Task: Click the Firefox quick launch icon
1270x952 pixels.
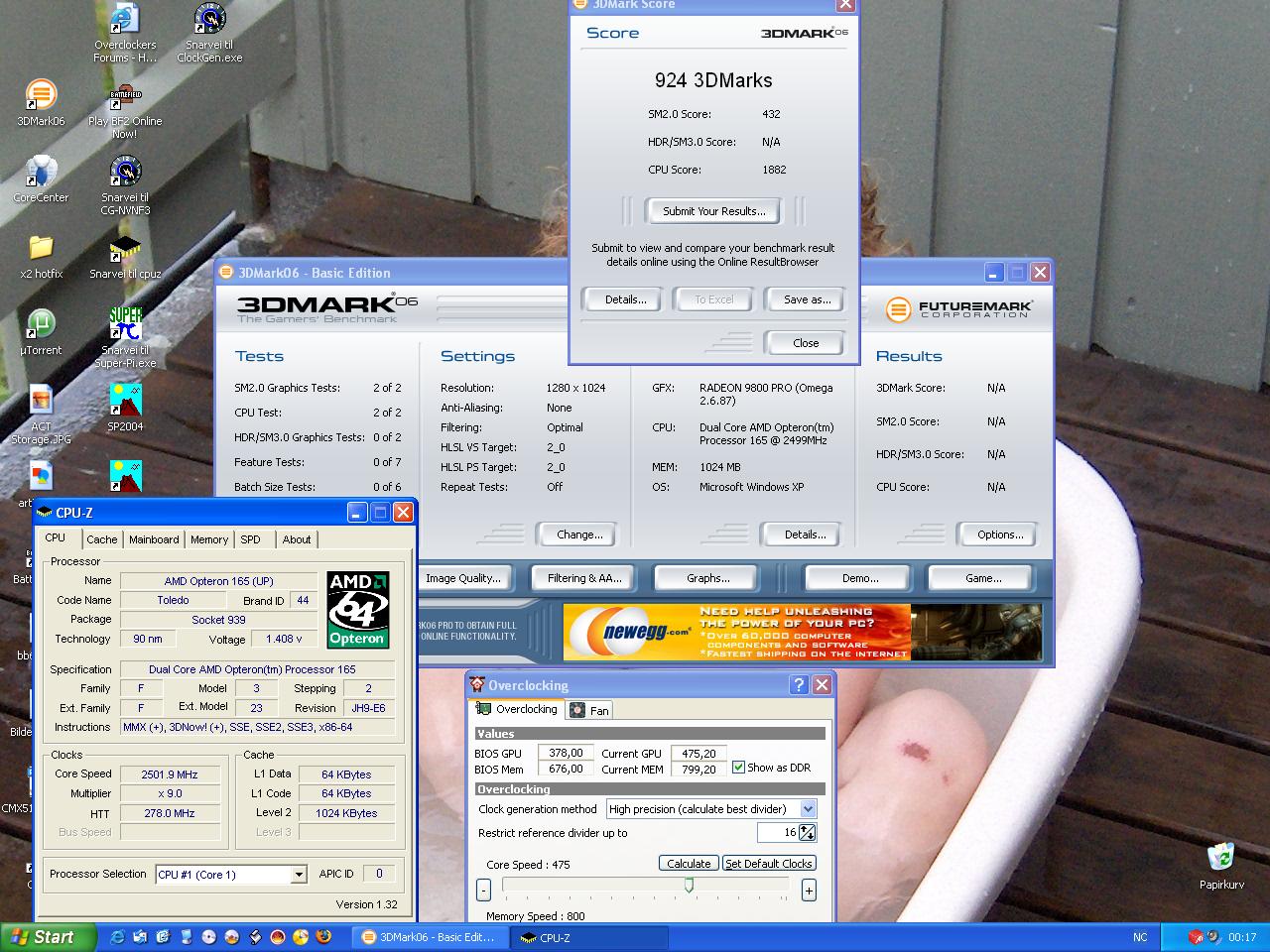Action: pyautogui.click(x=323, y=937)
